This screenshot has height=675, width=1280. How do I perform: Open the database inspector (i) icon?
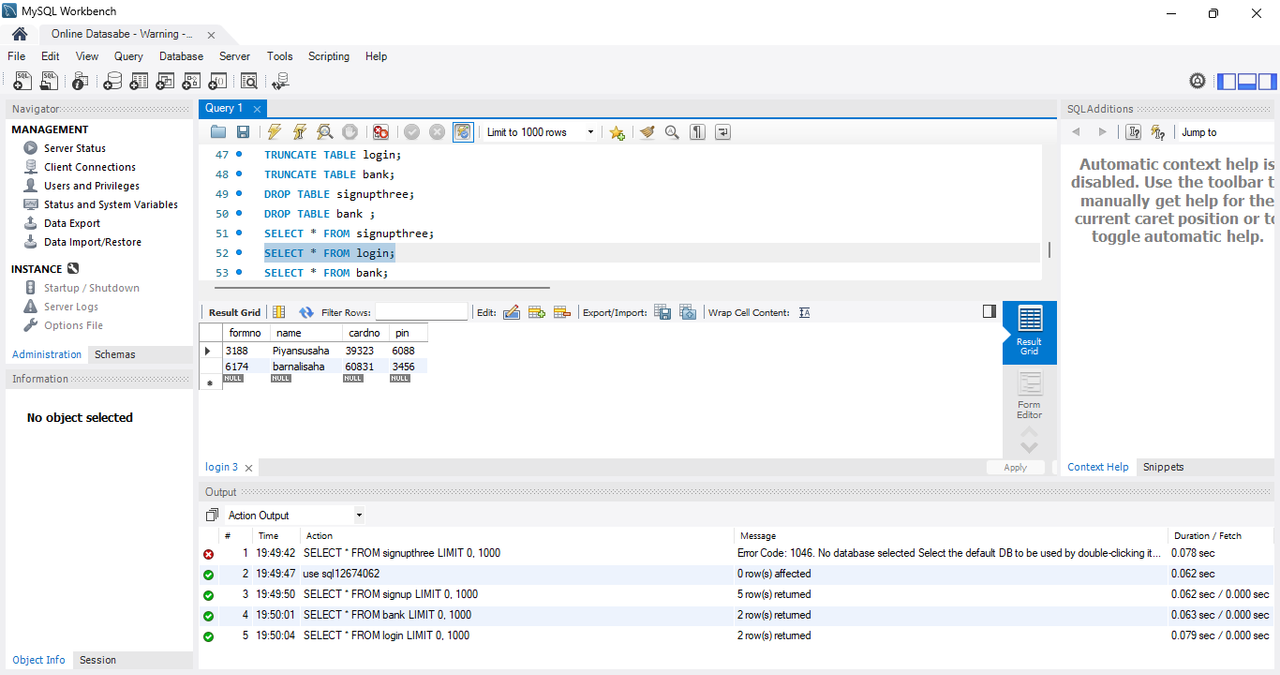[81, 81]
